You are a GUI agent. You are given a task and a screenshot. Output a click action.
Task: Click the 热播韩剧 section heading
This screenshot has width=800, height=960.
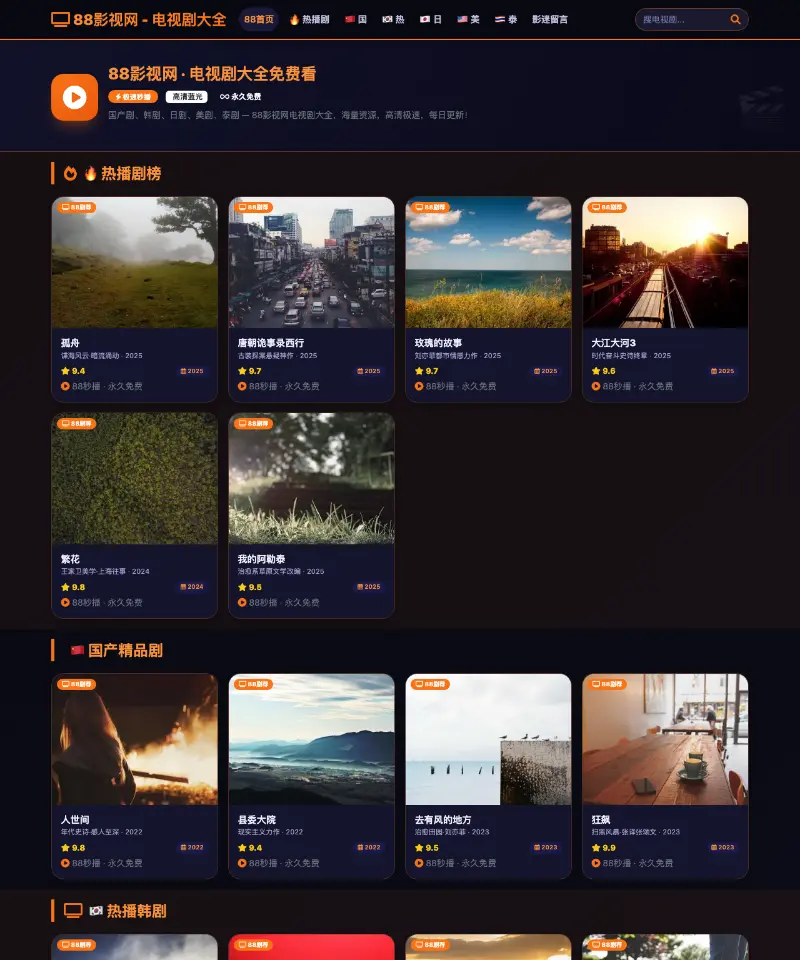(136, 910)
